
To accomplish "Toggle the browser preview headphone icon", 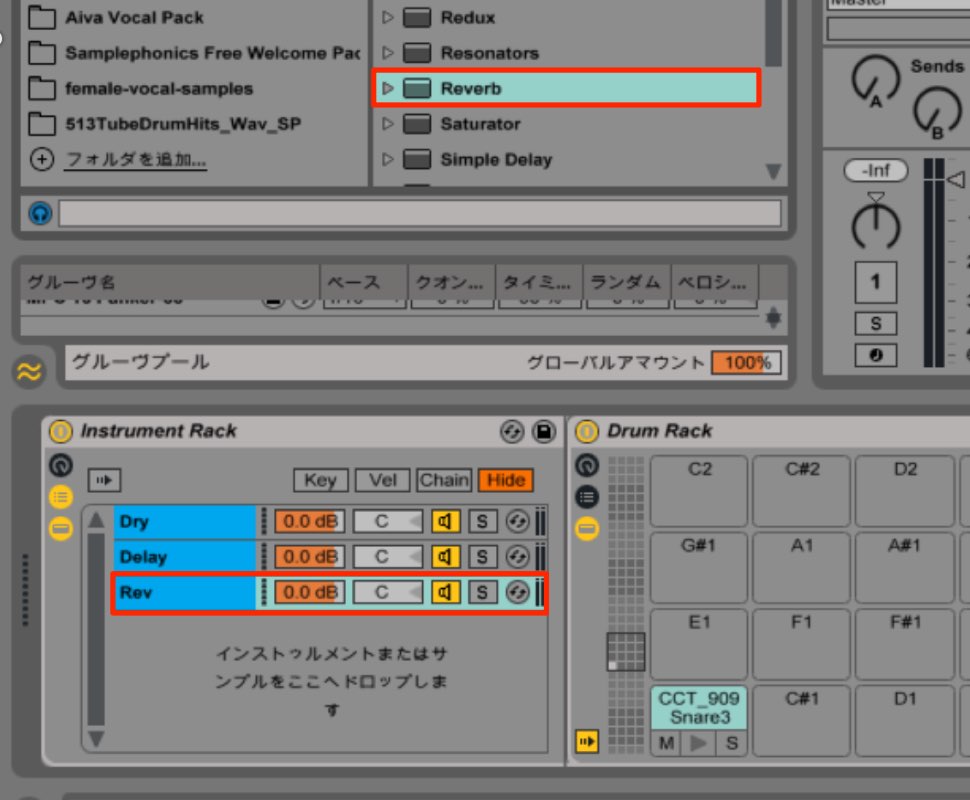I will click(40, 214).
